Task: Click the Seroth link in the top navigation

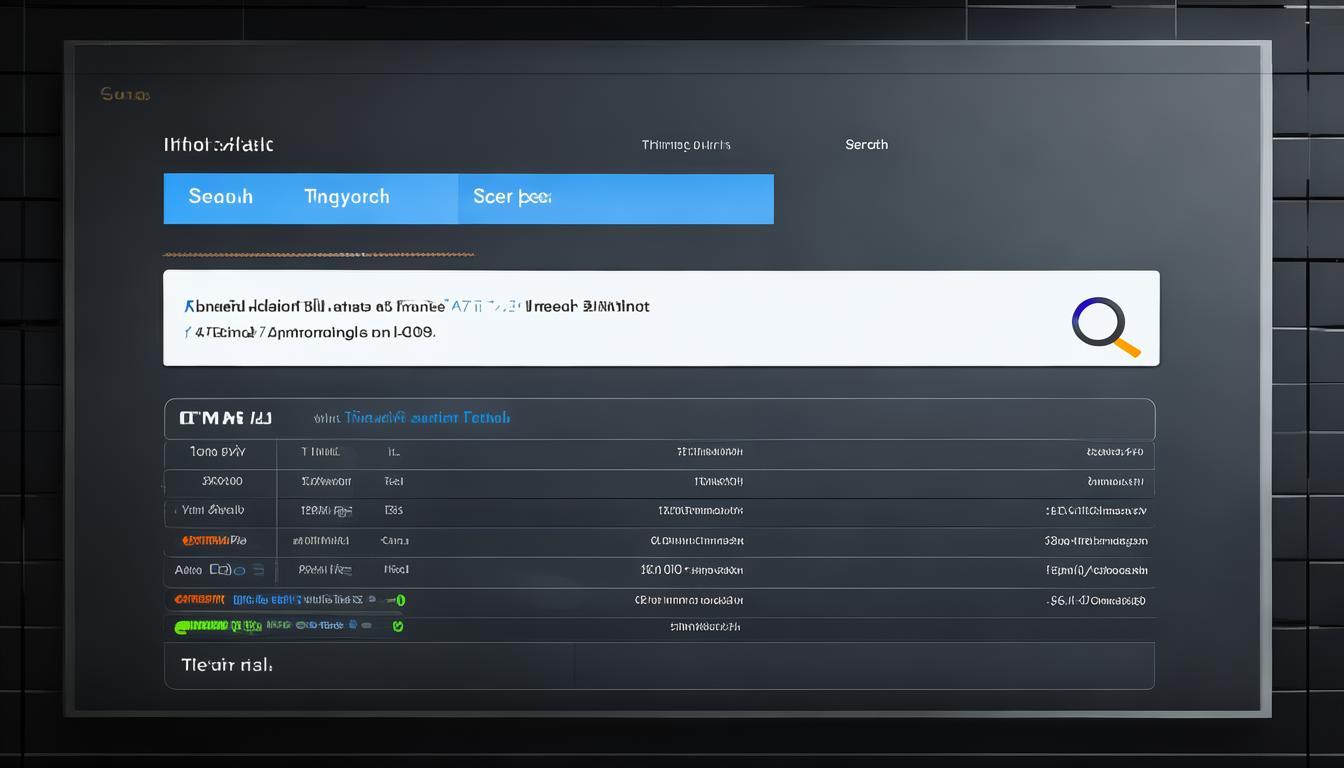Action: pos(866,145)
